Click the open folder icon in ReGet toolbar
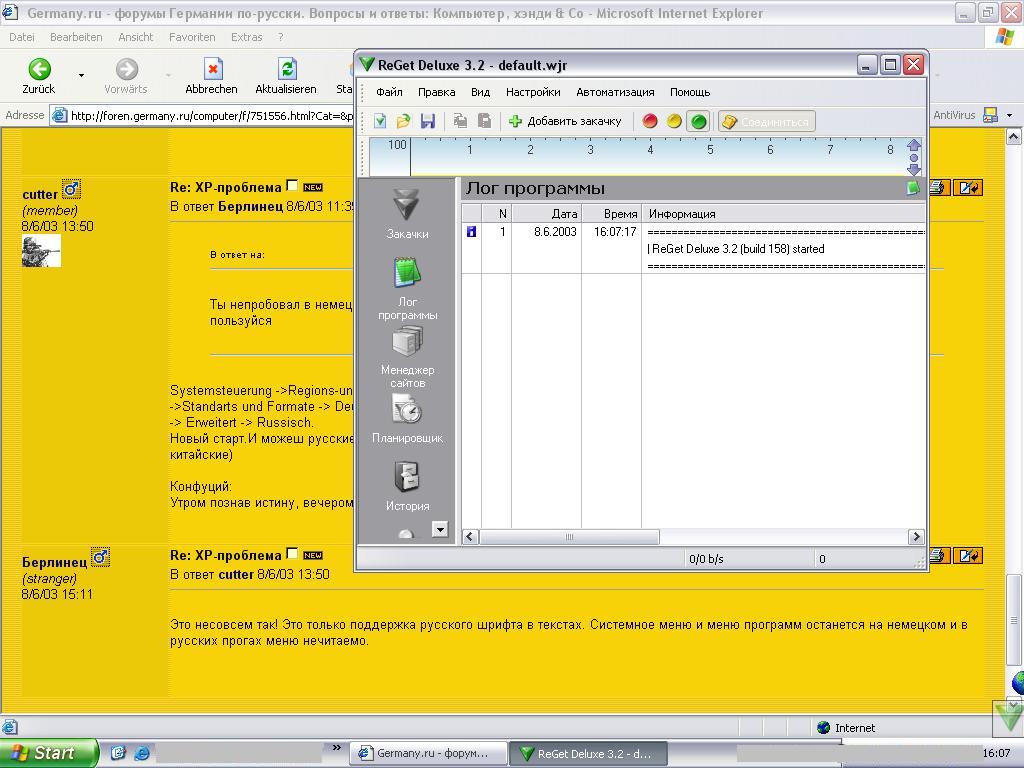This screenshot has width=1024, height=768. [x=404, y=121]
